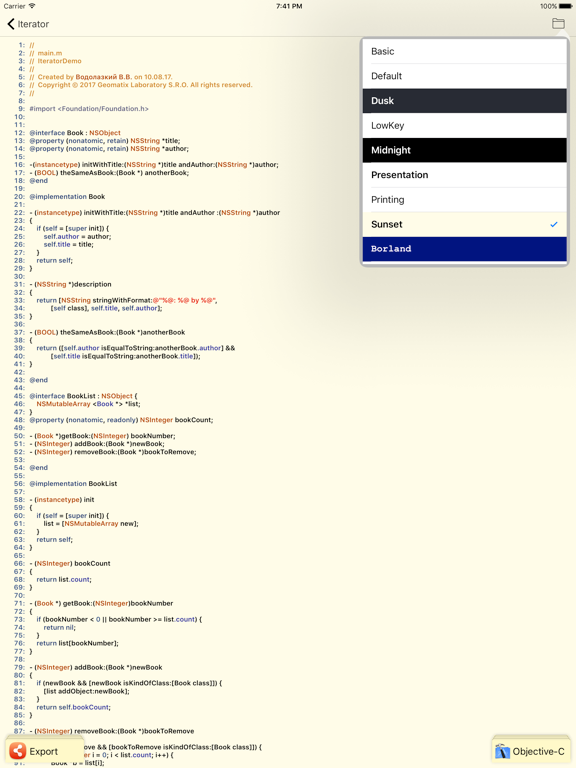576x768 pixels.
Task: Tap the Export button
Action: (x=44, y=751)
